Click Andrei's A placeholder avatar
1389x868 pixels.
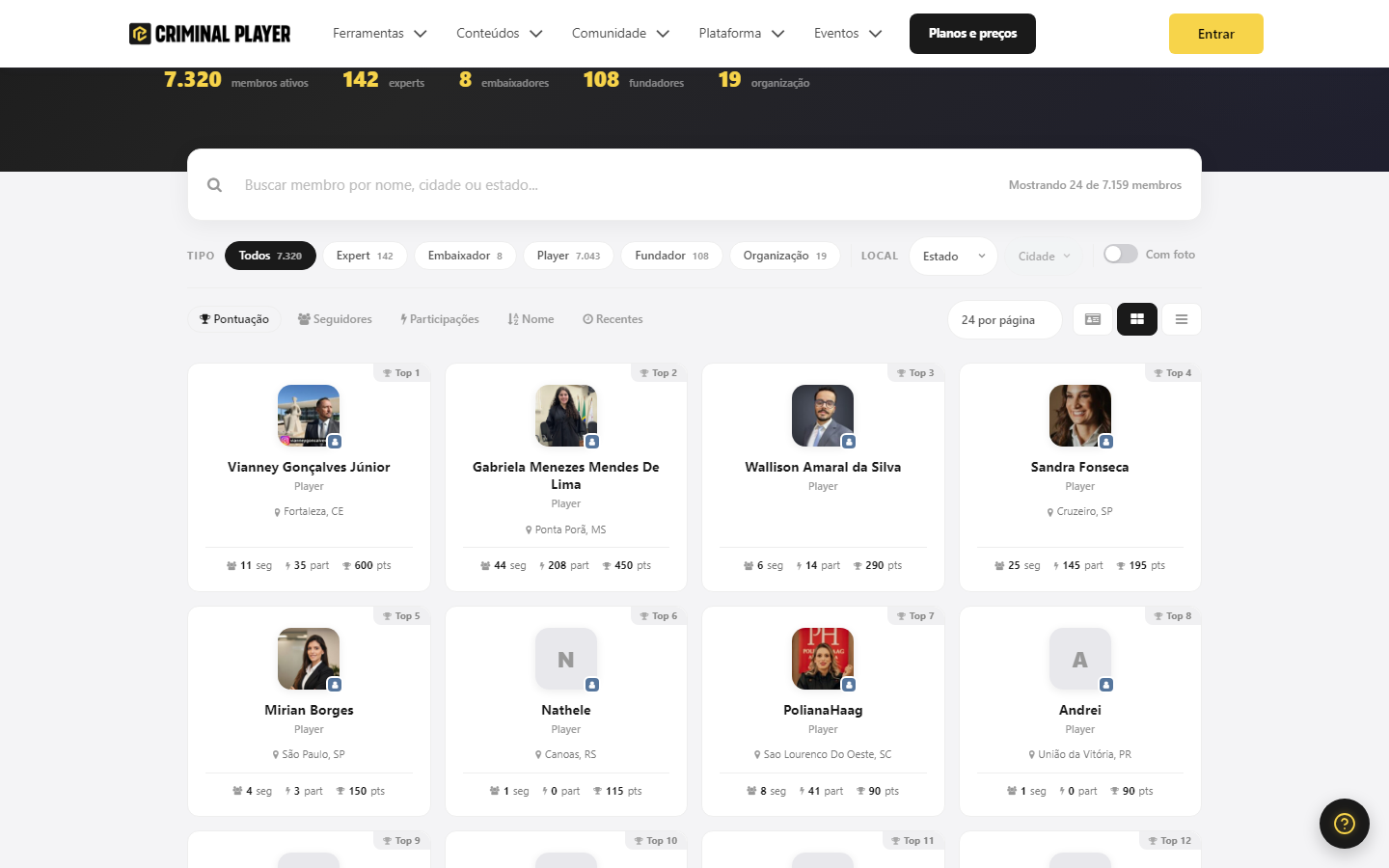[1080, 659]
